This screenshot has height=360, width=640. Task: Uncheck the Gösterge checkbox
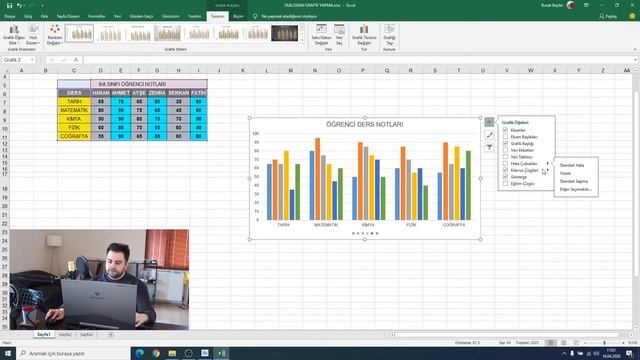click(x=505, y=177)
